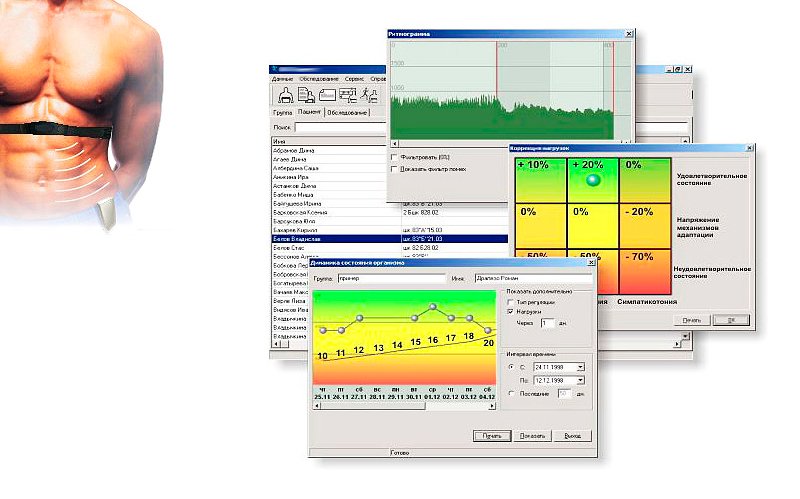Click the data point above day 16

click(433, 307)
